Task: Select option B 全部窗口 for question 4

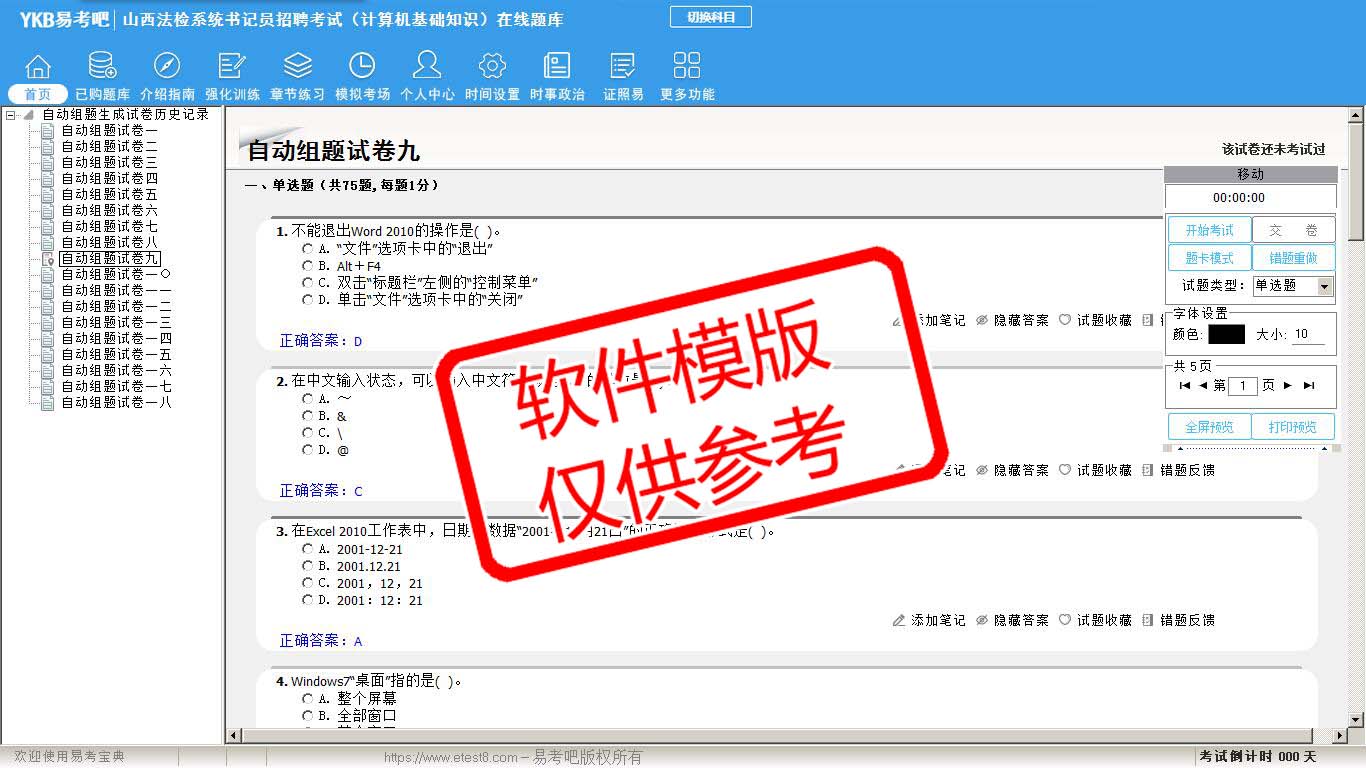Action: click(308, 715)
